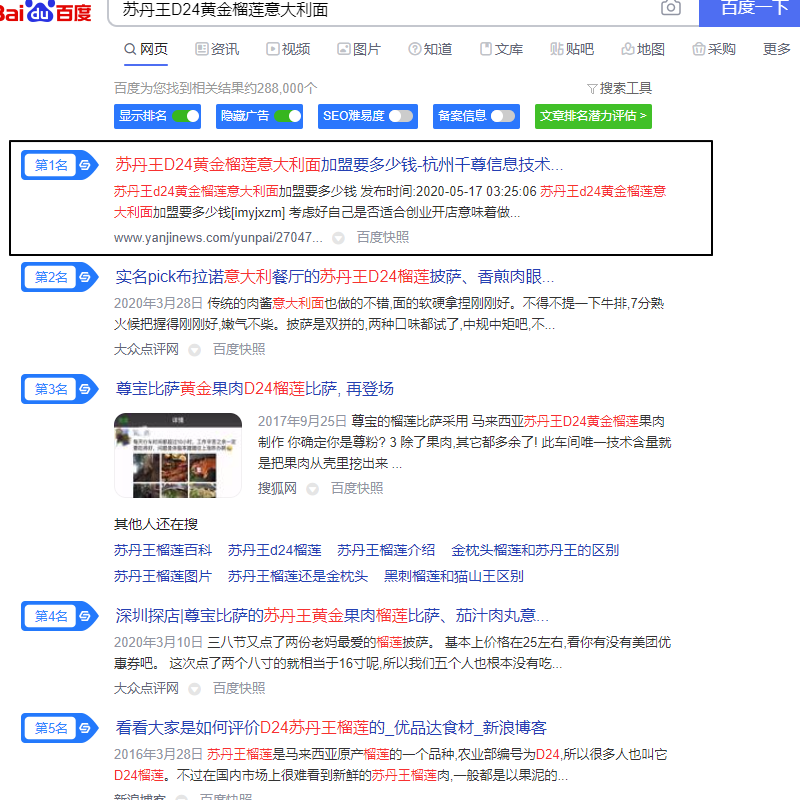The width and height of the screenshot is (800, 800).
Task: Click the icon beside 第1名 badge
Action: [x=85, y=165]
